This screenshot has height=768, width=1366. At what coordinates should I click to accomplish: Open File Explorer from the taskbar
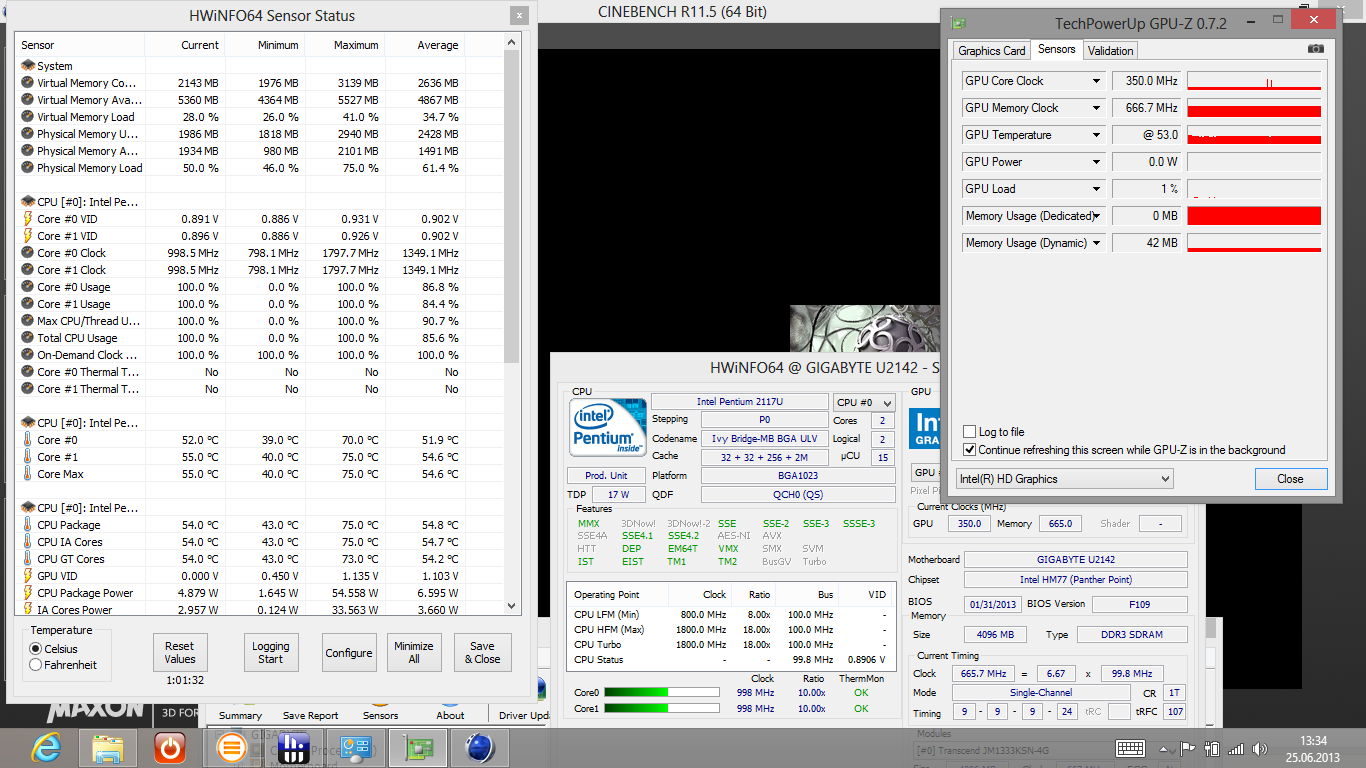tap(108, 748)
